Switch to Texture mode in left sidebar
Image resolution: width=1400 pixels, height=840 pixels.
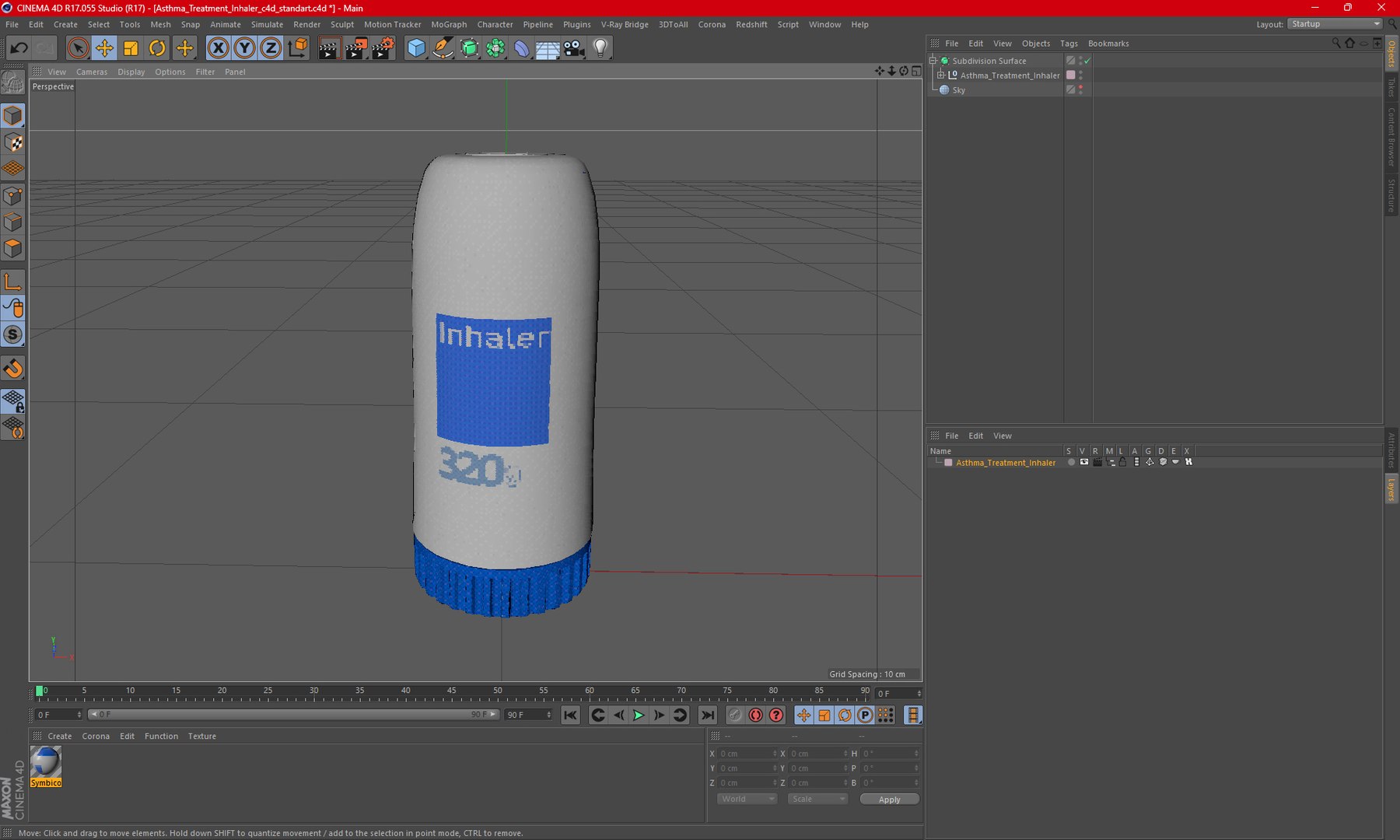tap(13, 142)
